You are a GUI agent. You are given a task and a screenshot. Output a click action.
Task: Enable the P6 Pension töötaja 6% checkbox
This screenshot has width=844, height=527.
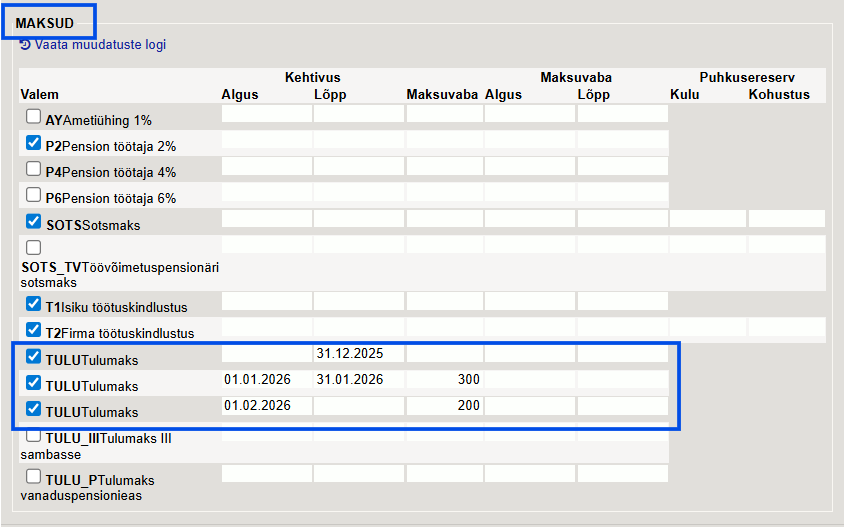(34, 195)
